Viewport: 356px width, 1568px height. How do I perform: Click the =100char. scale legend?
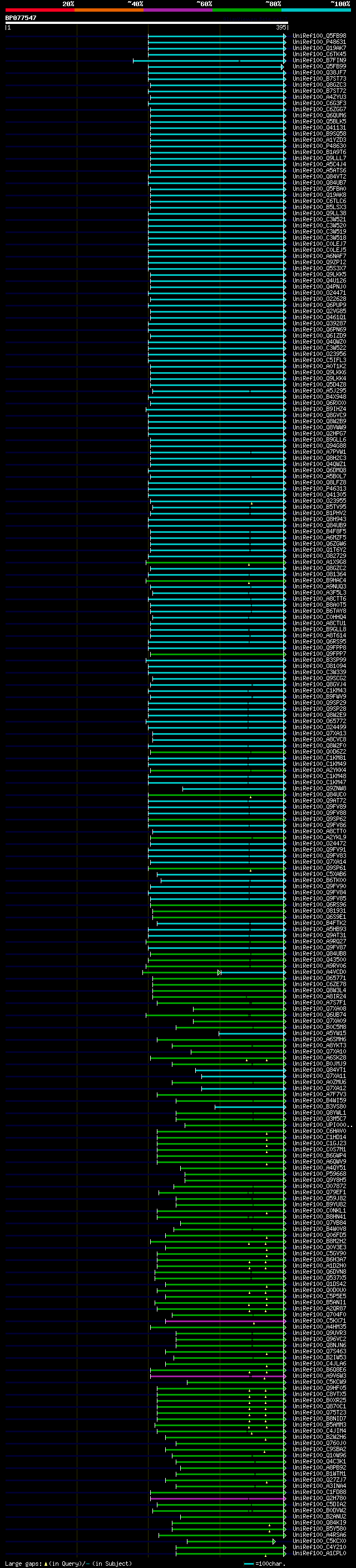point(264,1563)
